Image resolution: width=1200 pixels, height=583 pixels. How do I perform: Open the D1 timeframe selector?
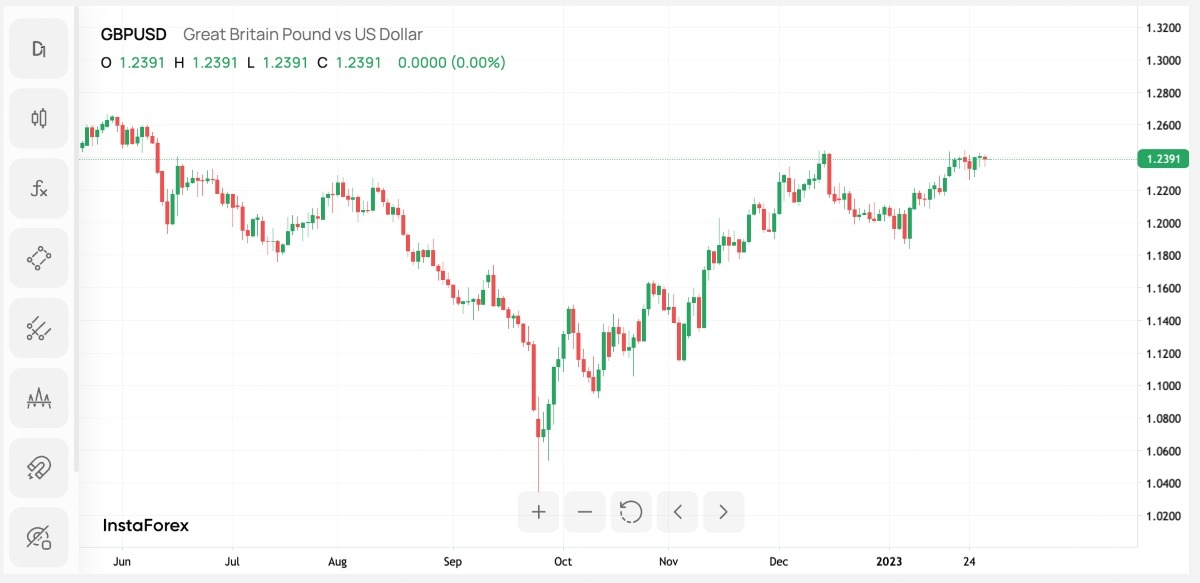click(x=39, y=49)
